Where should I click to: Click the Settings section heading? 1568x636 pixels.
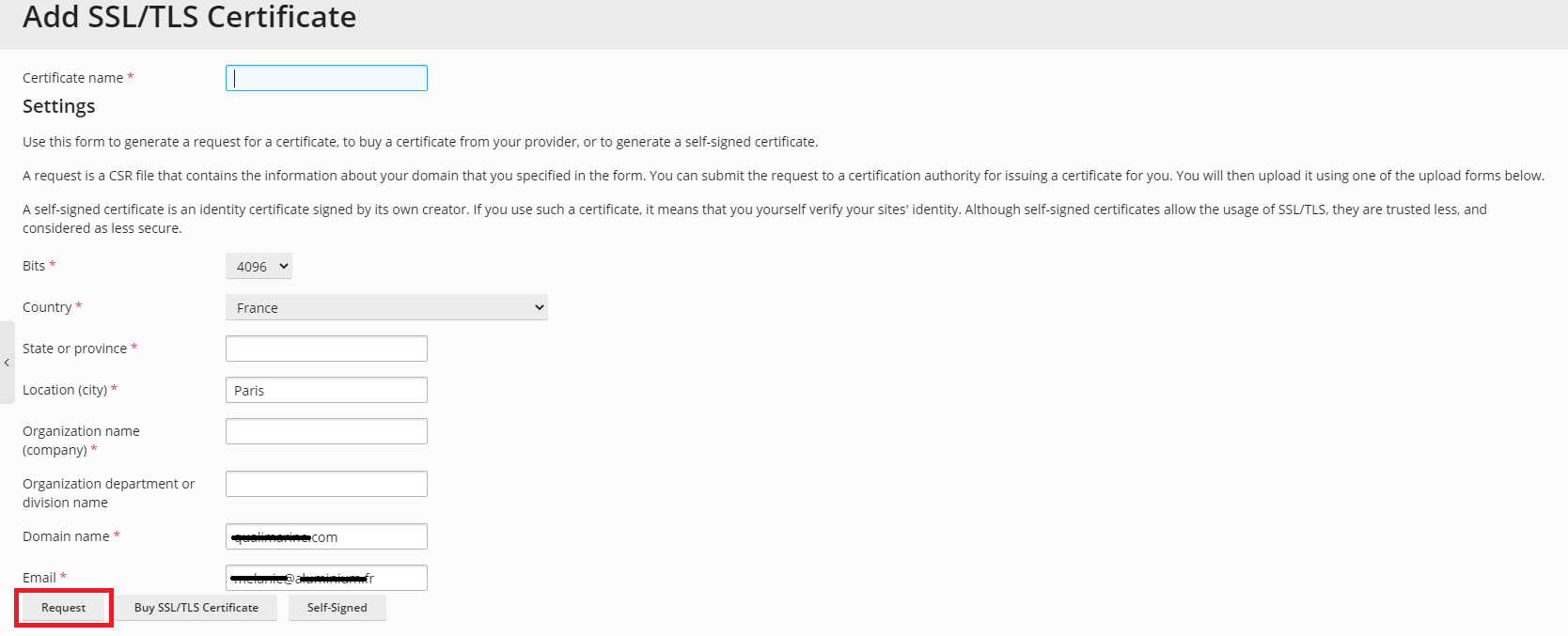tap(59, 106)
